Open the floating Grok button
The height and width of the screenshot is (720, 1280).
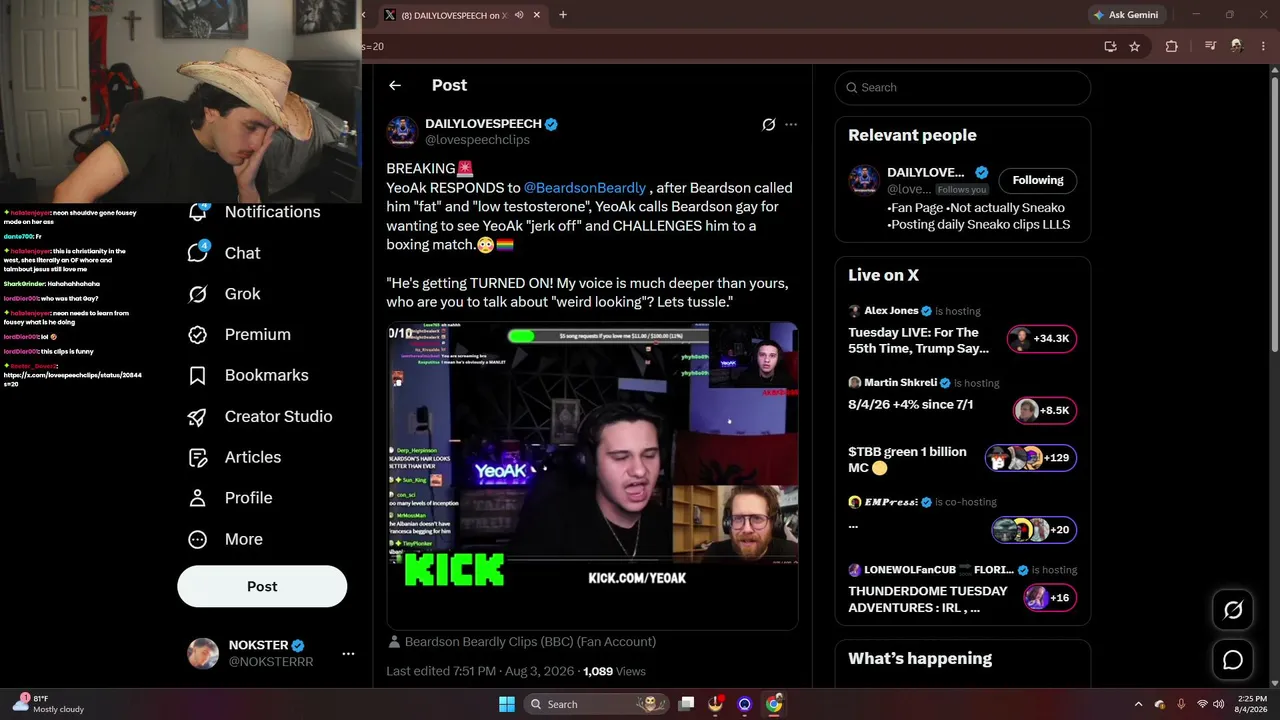(x=1233, y=610)
